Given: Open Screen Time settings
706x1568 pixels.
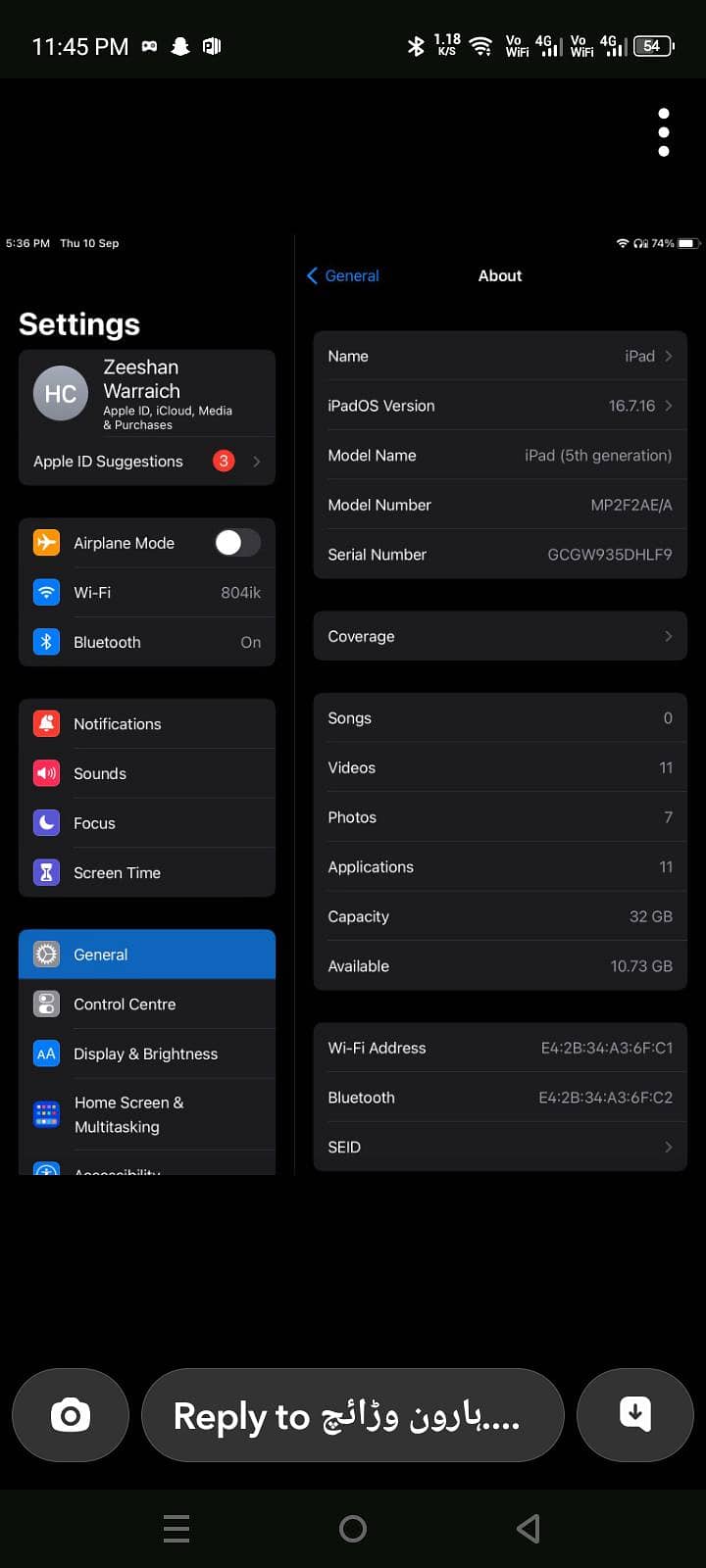Looking at the screenshot, I should click(147, 872).
